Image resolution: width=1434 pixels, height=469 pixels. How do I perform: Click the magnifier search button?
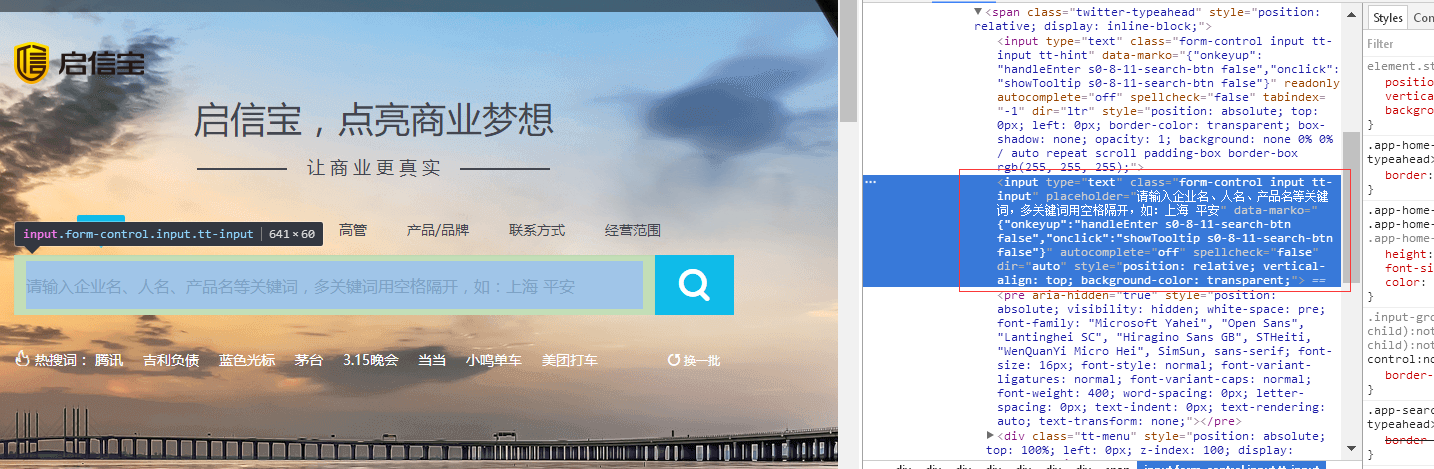pyautogui.click(x=694, y=285)
